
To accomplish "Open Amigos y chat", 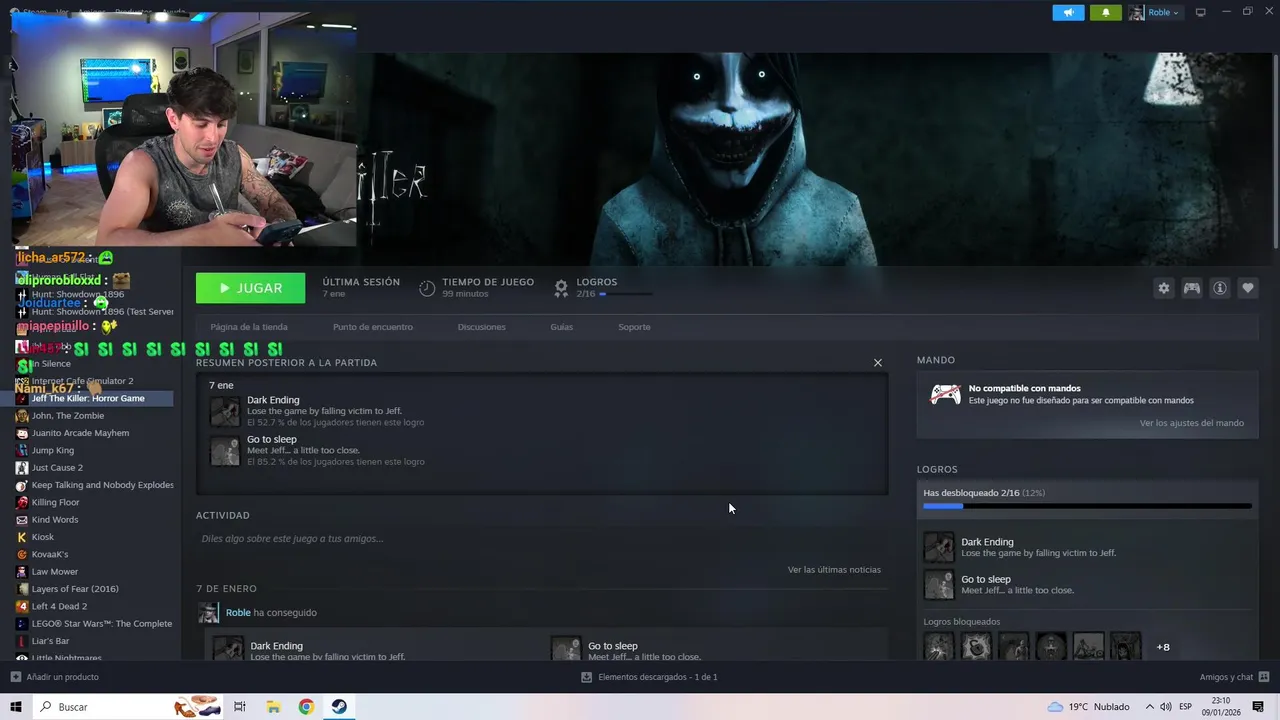I will point(1226,677).
